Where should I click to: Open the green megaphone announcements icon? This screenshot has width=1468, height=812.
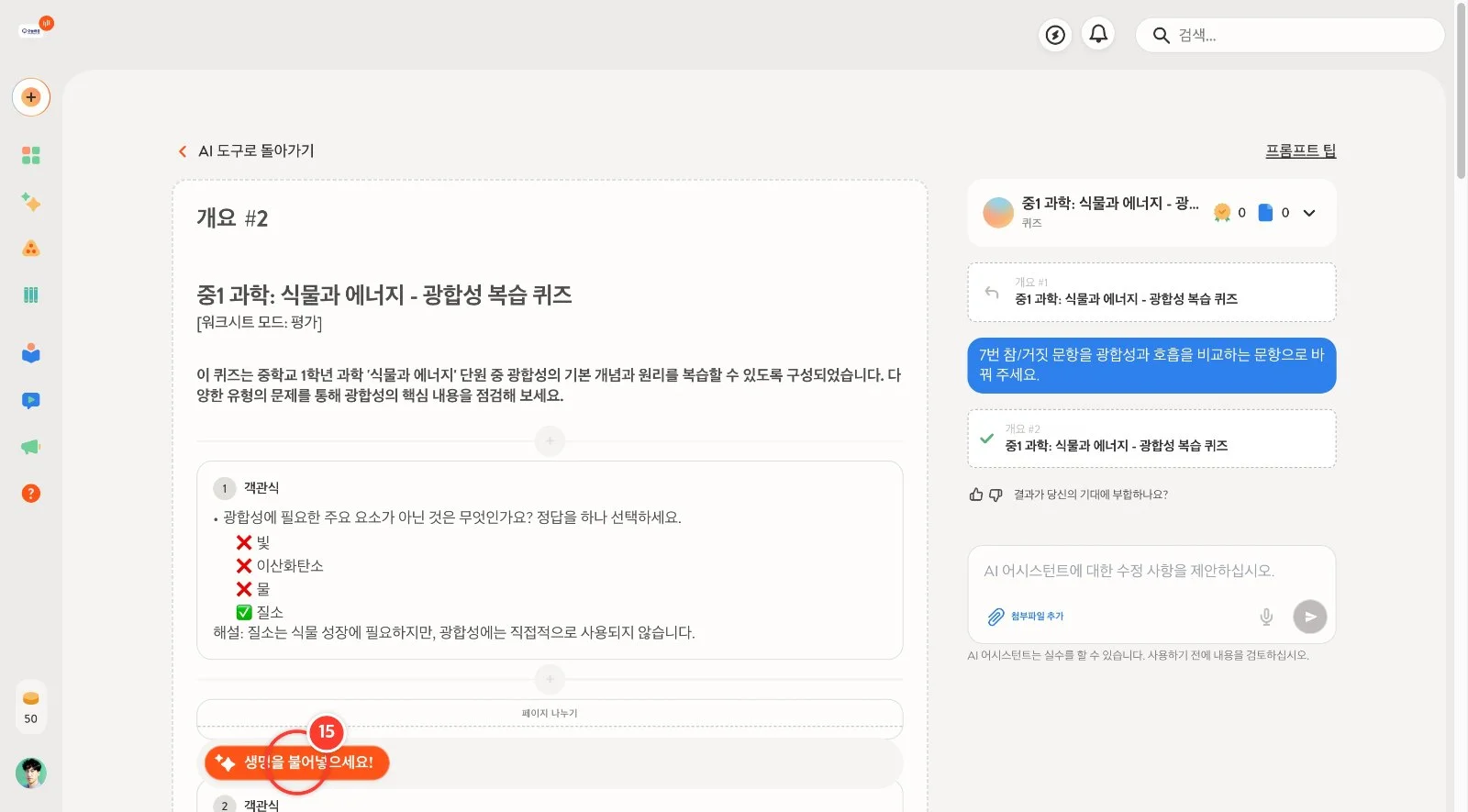pyautogui.click(x=31, y=447)
